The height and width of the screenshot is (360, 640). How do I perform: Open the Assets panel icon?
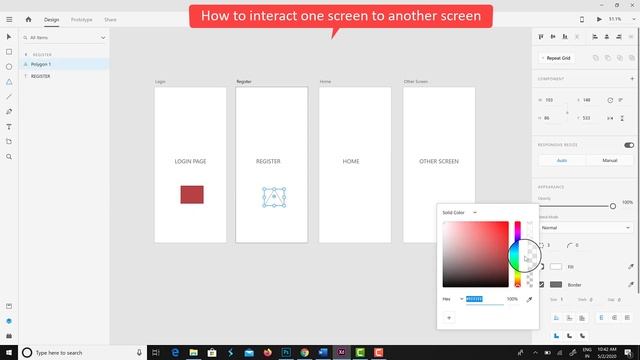(9, 306)
